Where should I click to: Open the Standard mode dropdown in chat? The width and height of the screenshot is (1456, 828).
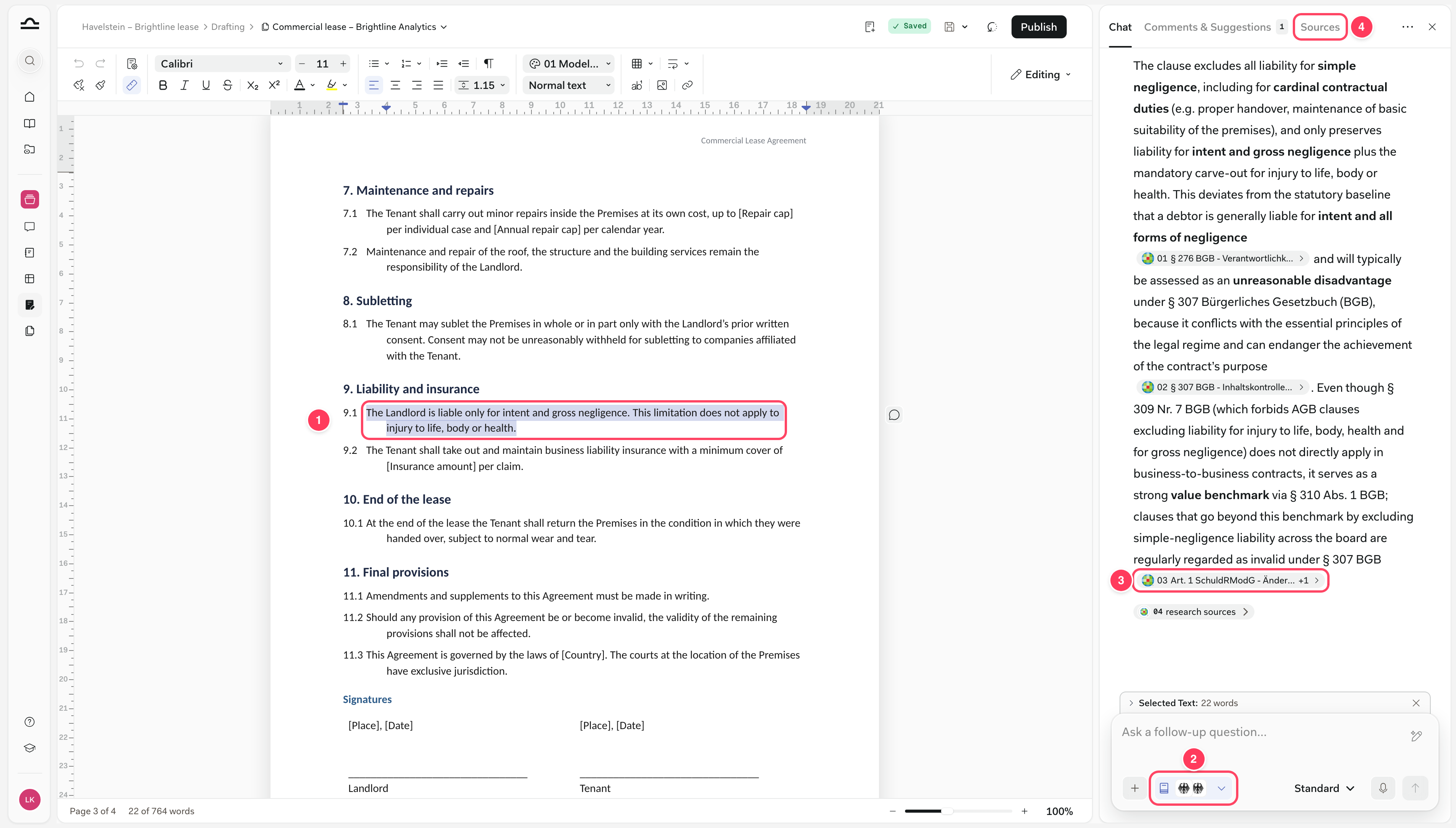[x=1324, y=788]
